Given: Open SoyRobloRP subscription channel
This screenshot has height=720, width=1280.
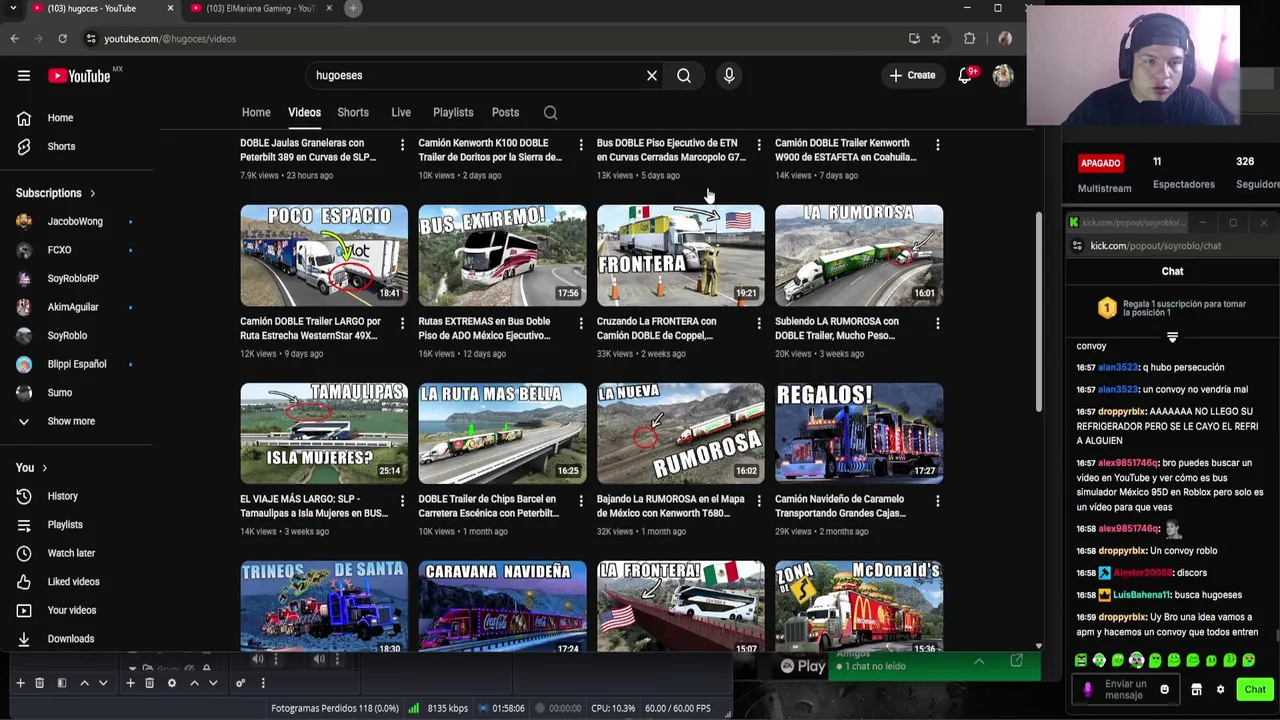Looking at the screenshot, I should [x=73, y=278].
